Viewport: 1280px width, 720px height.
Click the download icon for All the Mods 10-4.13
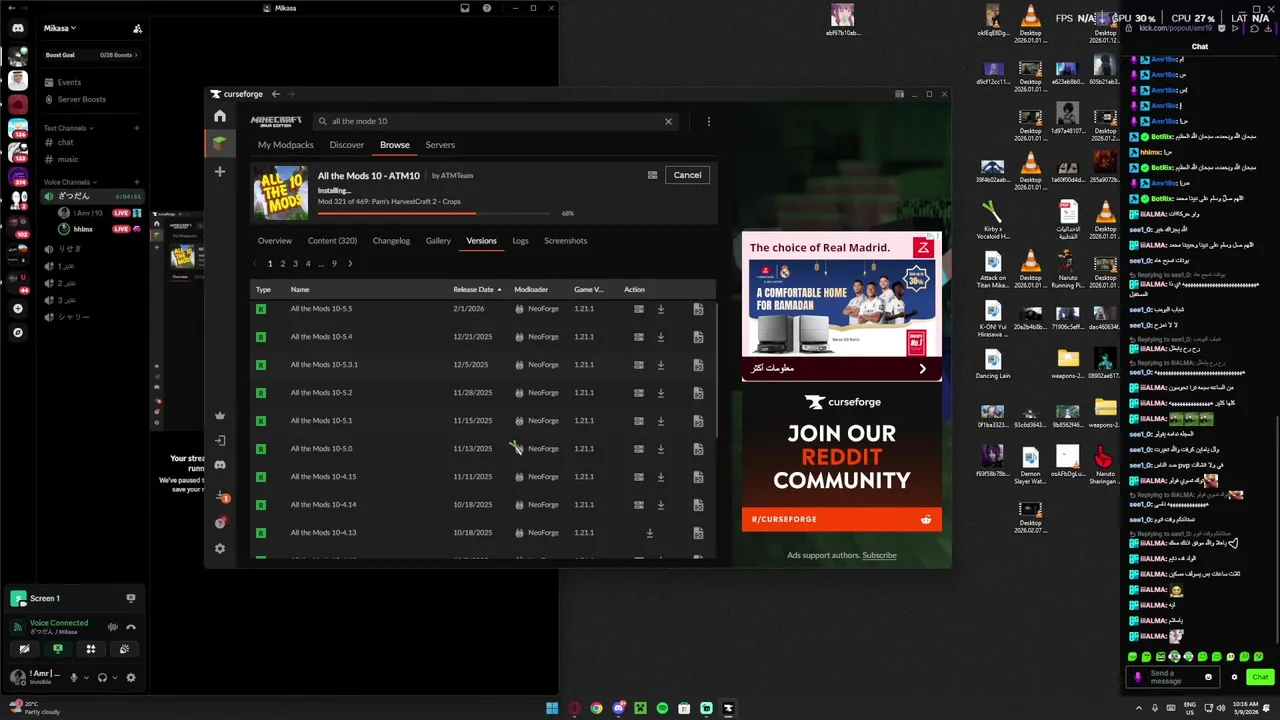pos(650,533)
